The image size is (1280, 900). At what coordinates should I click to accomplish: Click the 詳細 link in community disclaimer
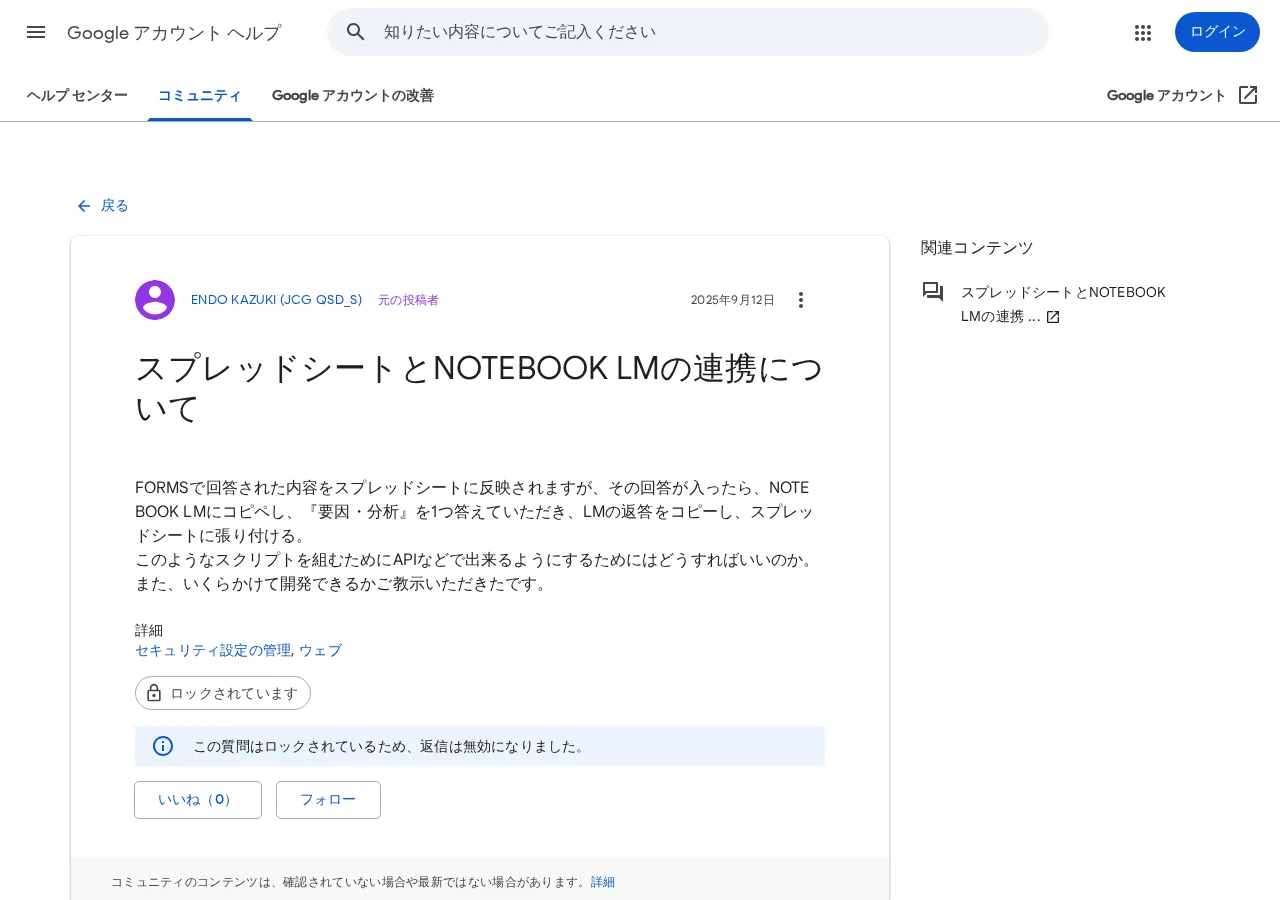pos(603,882)
